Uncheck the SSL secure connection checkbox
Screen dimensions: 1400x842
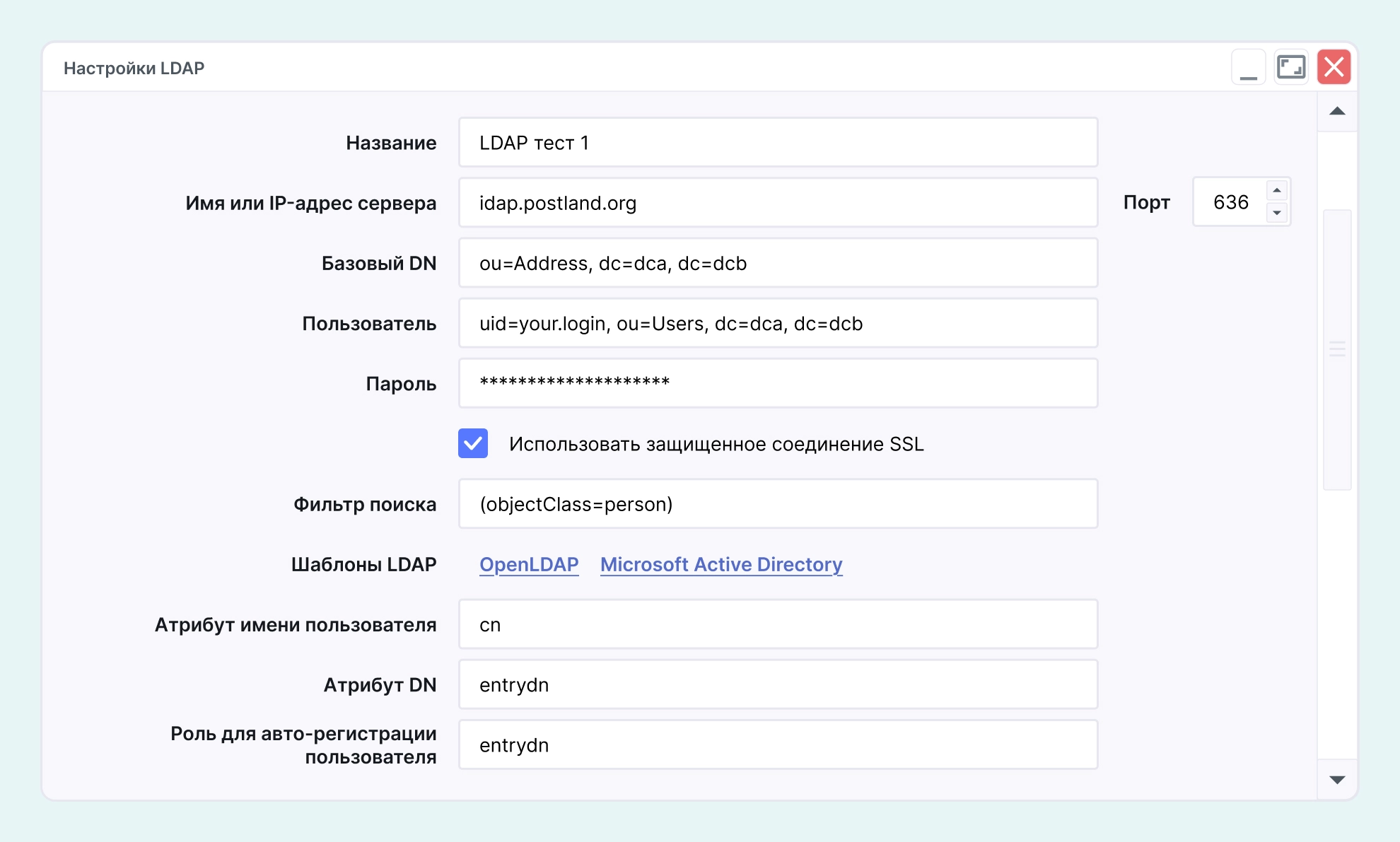473,444
